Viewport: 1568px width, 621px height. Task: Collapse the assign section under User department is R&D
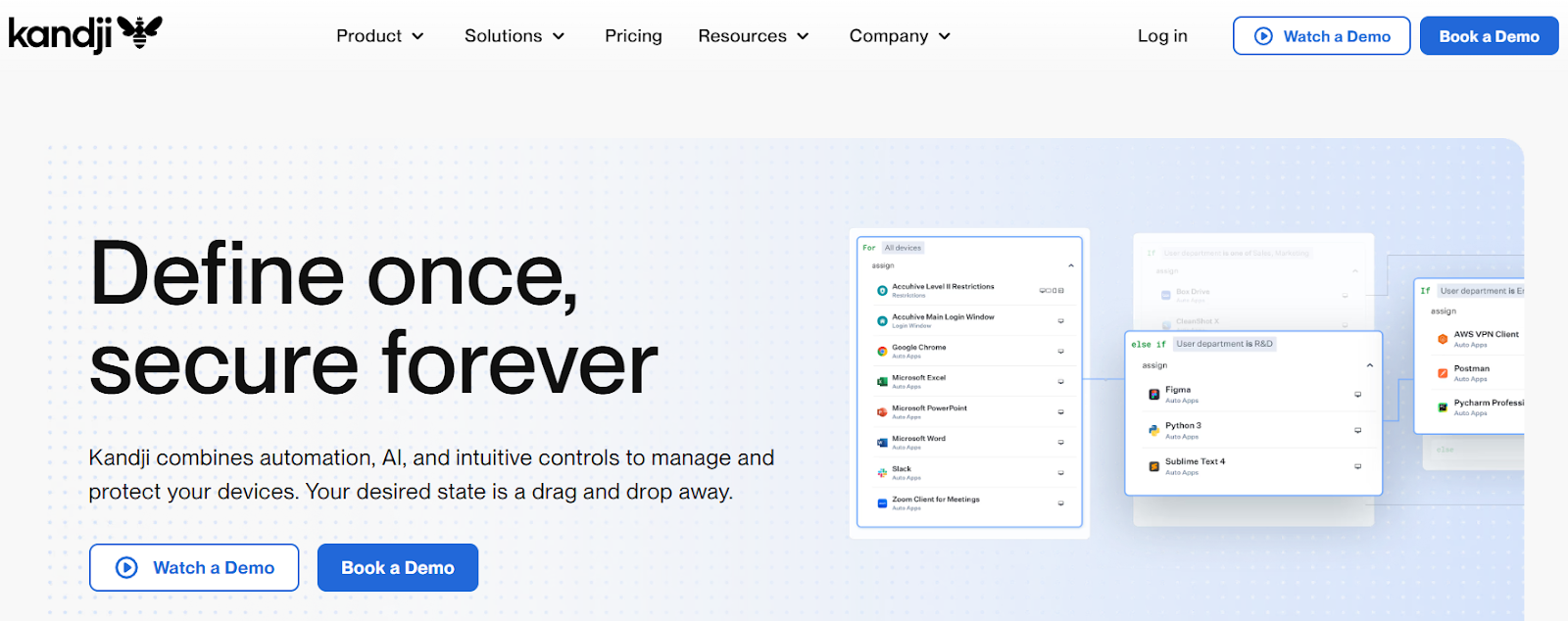(x=1370, y=365)
